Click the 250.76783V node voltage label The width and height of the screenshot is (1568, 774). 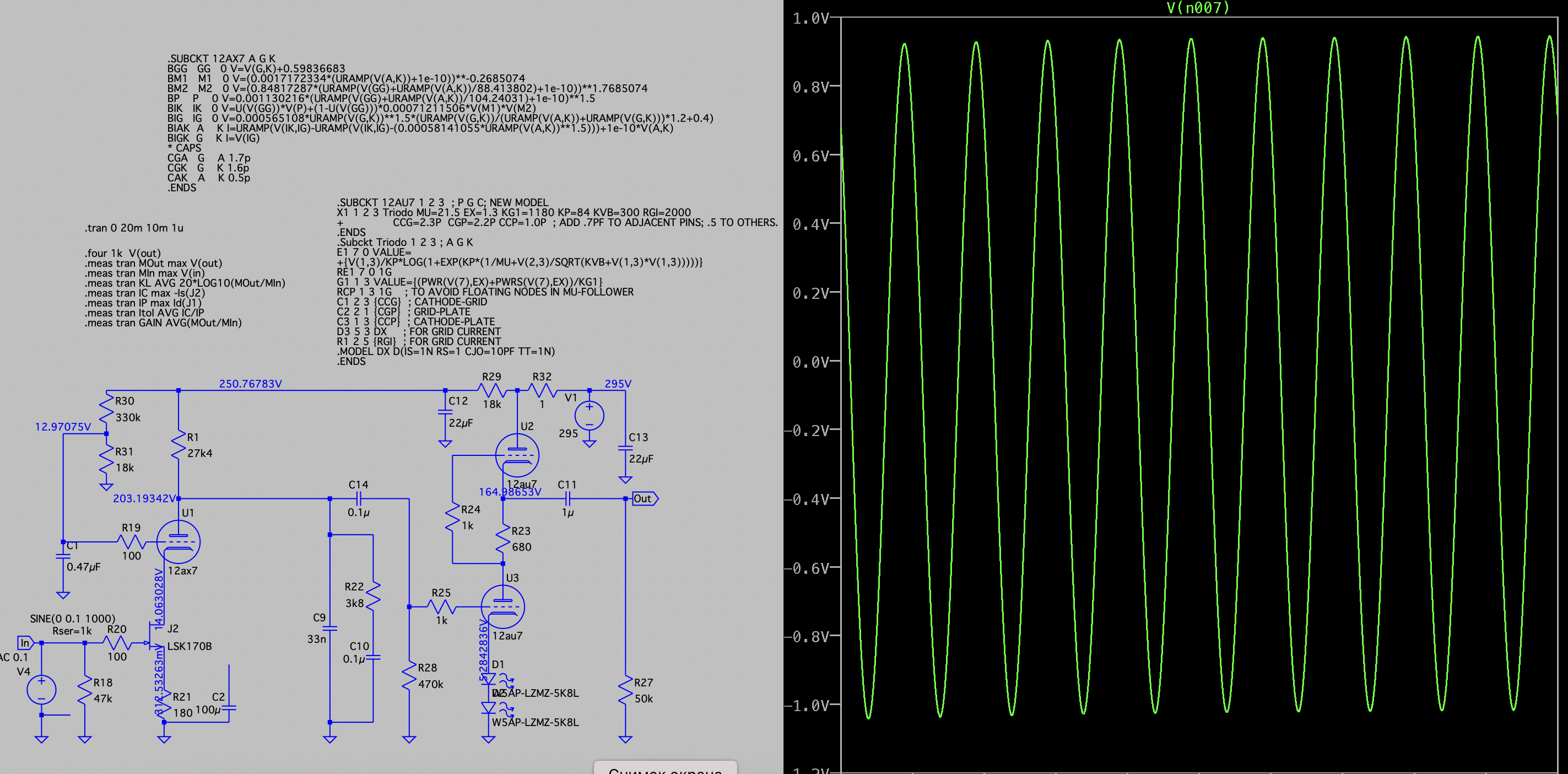coord(250,384)
